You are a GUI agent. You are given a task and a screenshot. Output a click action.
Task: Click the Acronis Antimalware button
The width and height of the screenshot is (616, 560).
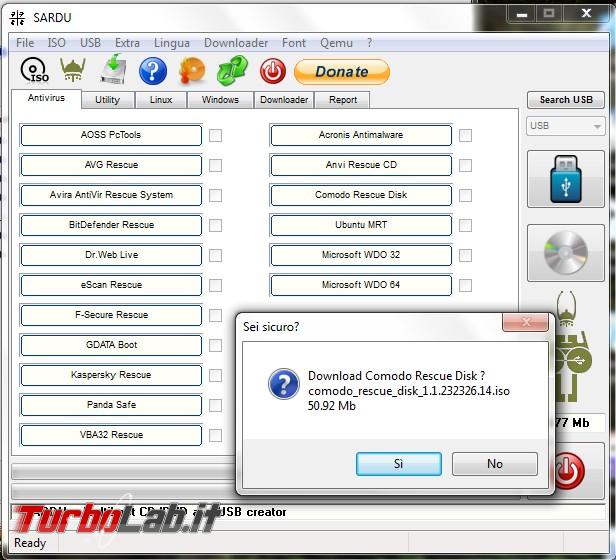(x=361, y=135)
